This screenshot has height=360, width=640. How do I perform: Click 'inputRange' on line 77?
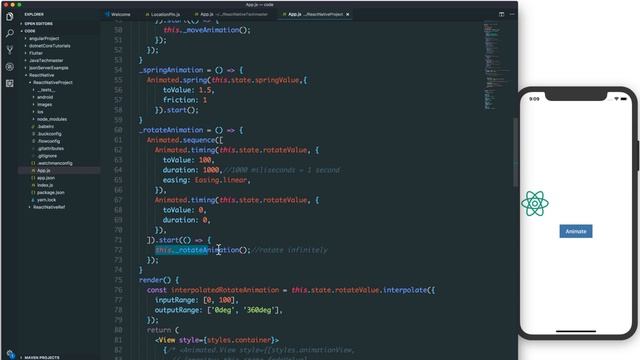(x=176, y=300)
